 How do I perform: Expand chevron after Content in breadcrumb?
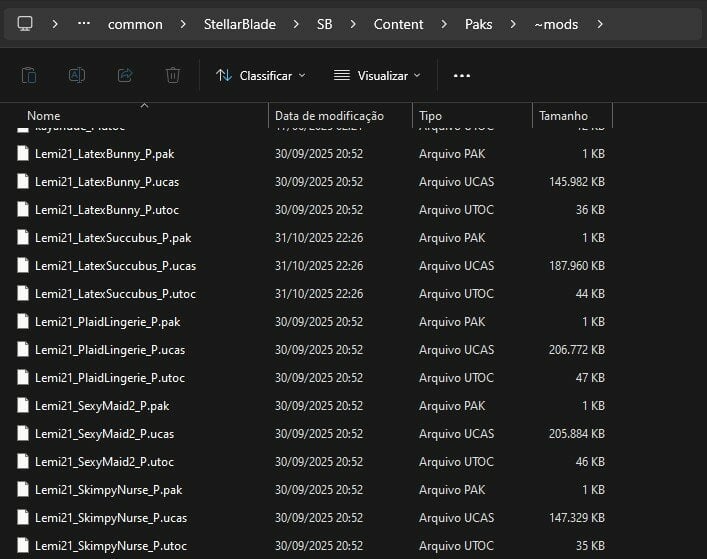click(444, 24)
